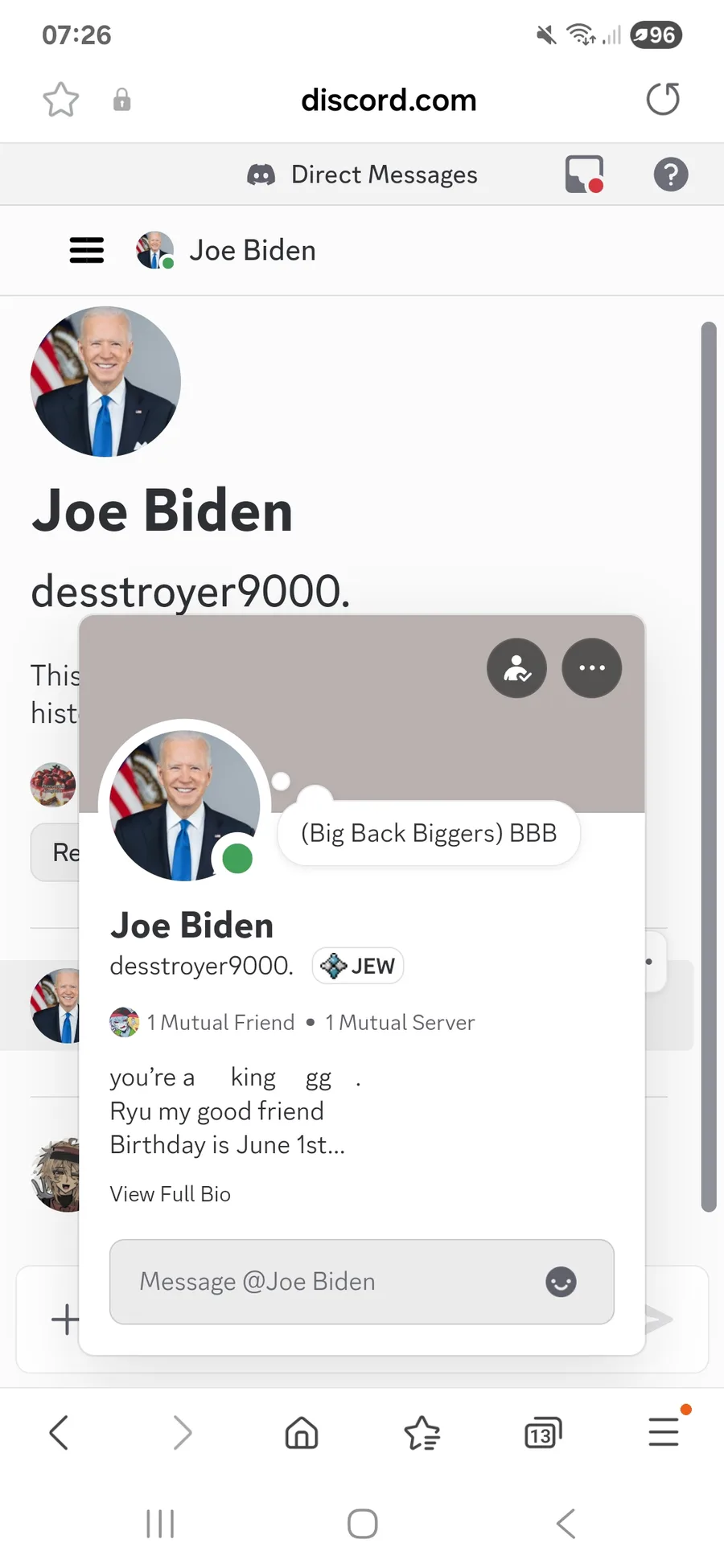Screen dimensions: 724x1568
Task: Open the help question mark icon
Action: click(x=671, y=174)
